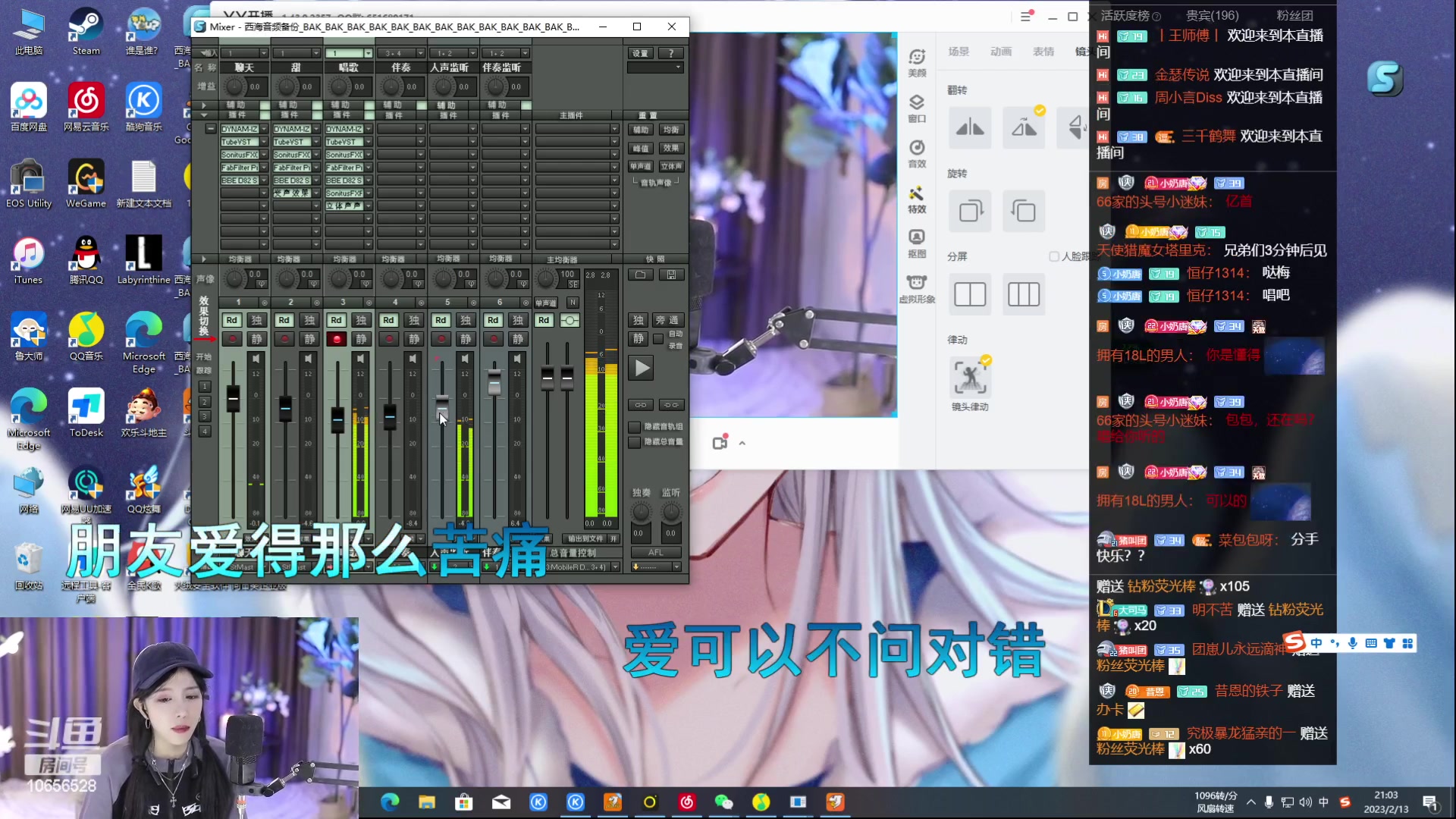Switch to 动画 tab in YY
This screenshot has height=819, width=1456.
click(1001, 52)
